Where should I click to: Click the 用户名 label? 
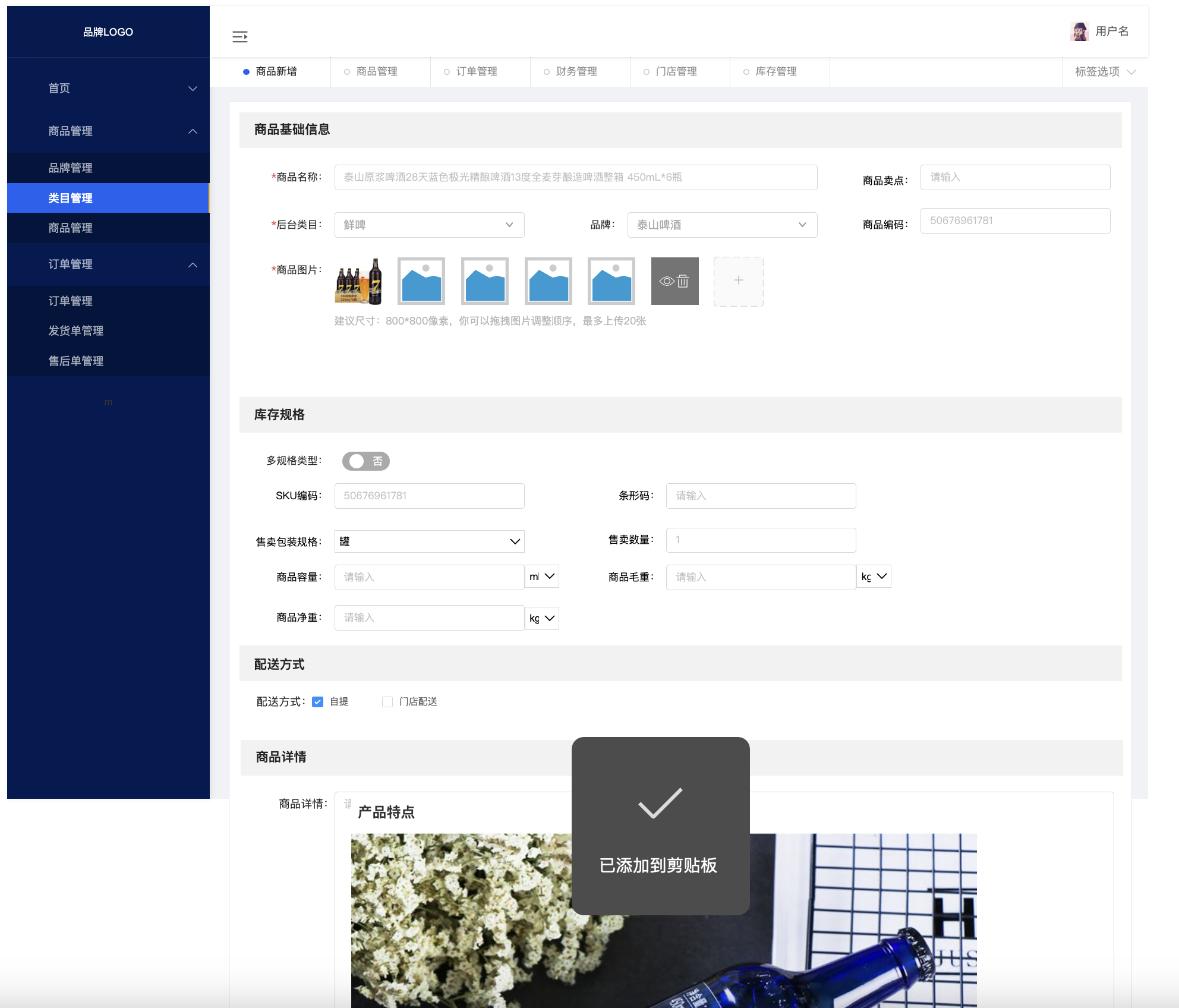point(1112,31)
